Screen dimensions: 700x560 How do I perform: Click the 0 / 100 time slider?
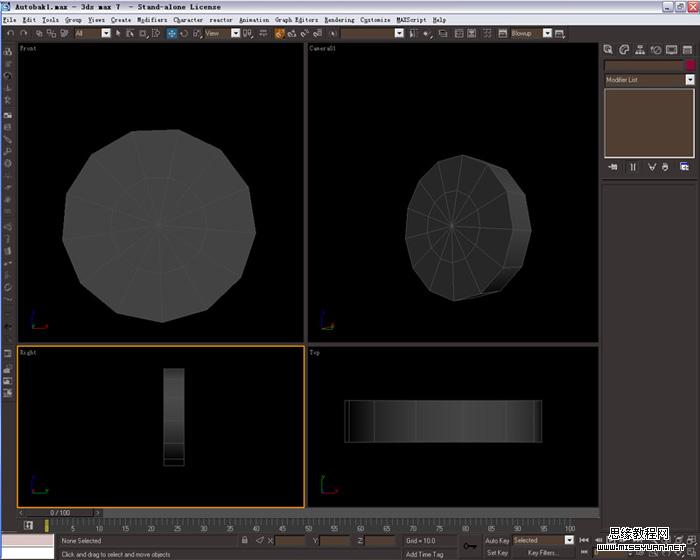pos(59,513)
